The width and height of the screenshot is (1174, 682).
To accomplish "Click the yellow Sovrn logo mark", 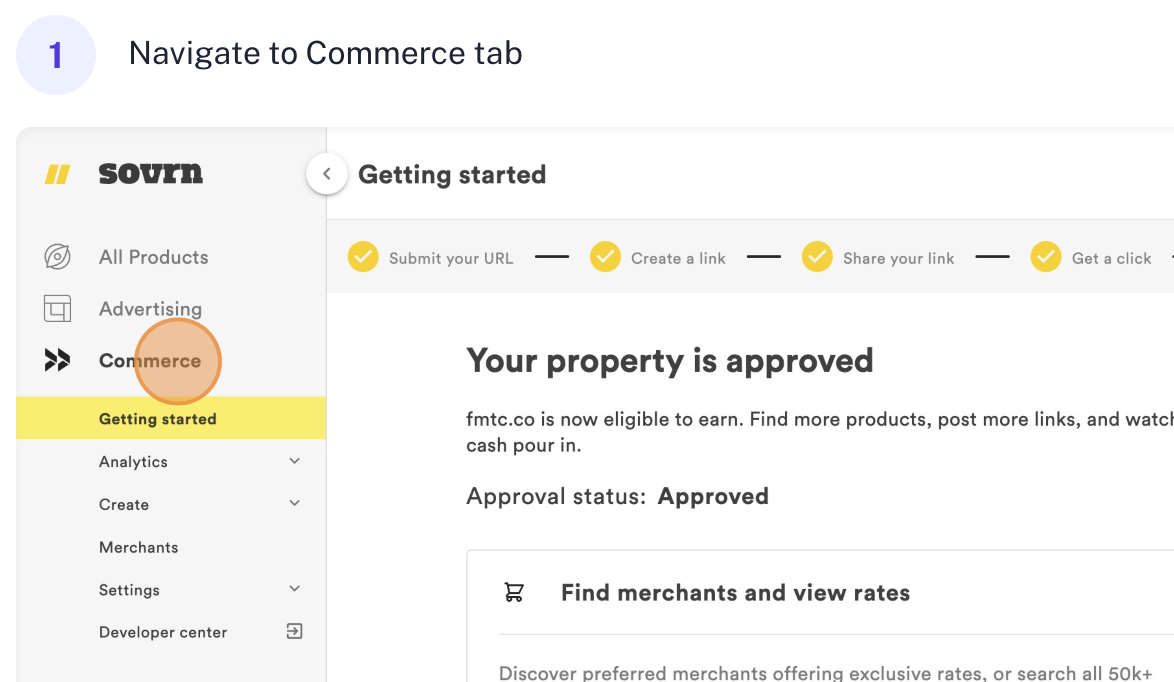I will [57, 175].
